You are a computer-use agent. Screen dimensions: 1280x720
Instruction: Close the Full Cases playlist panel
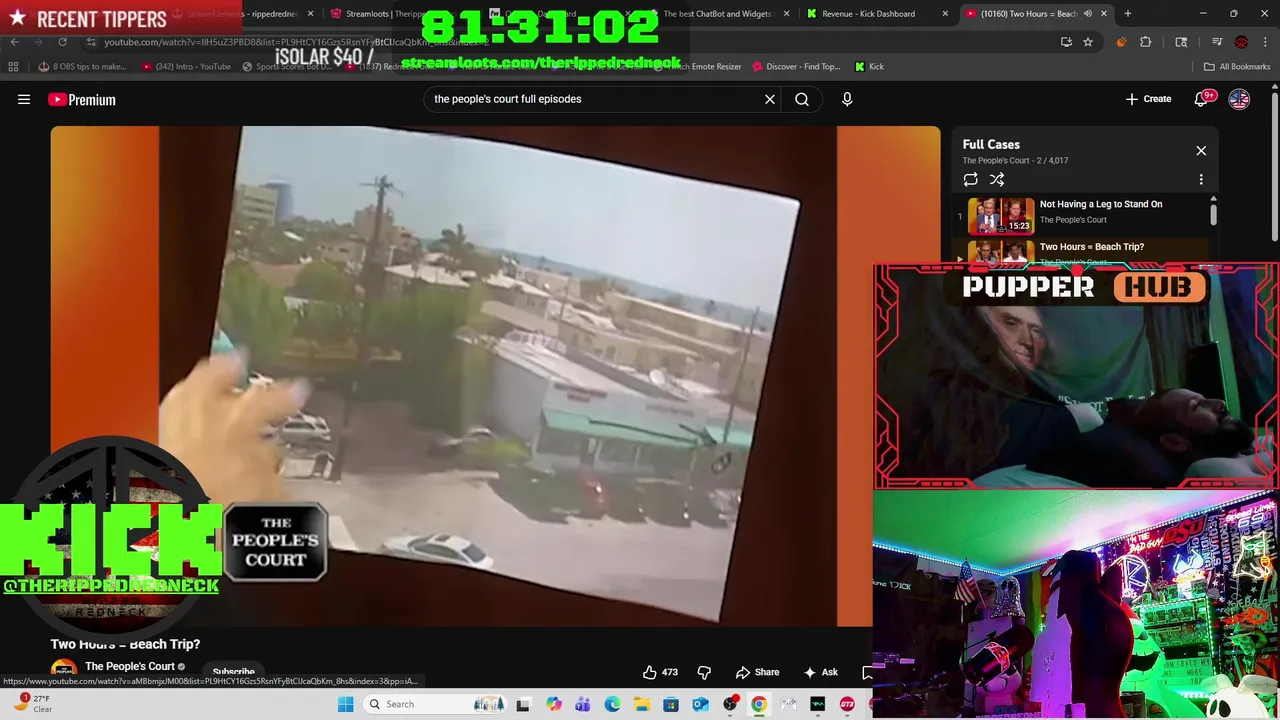[x=1201, y=151]
